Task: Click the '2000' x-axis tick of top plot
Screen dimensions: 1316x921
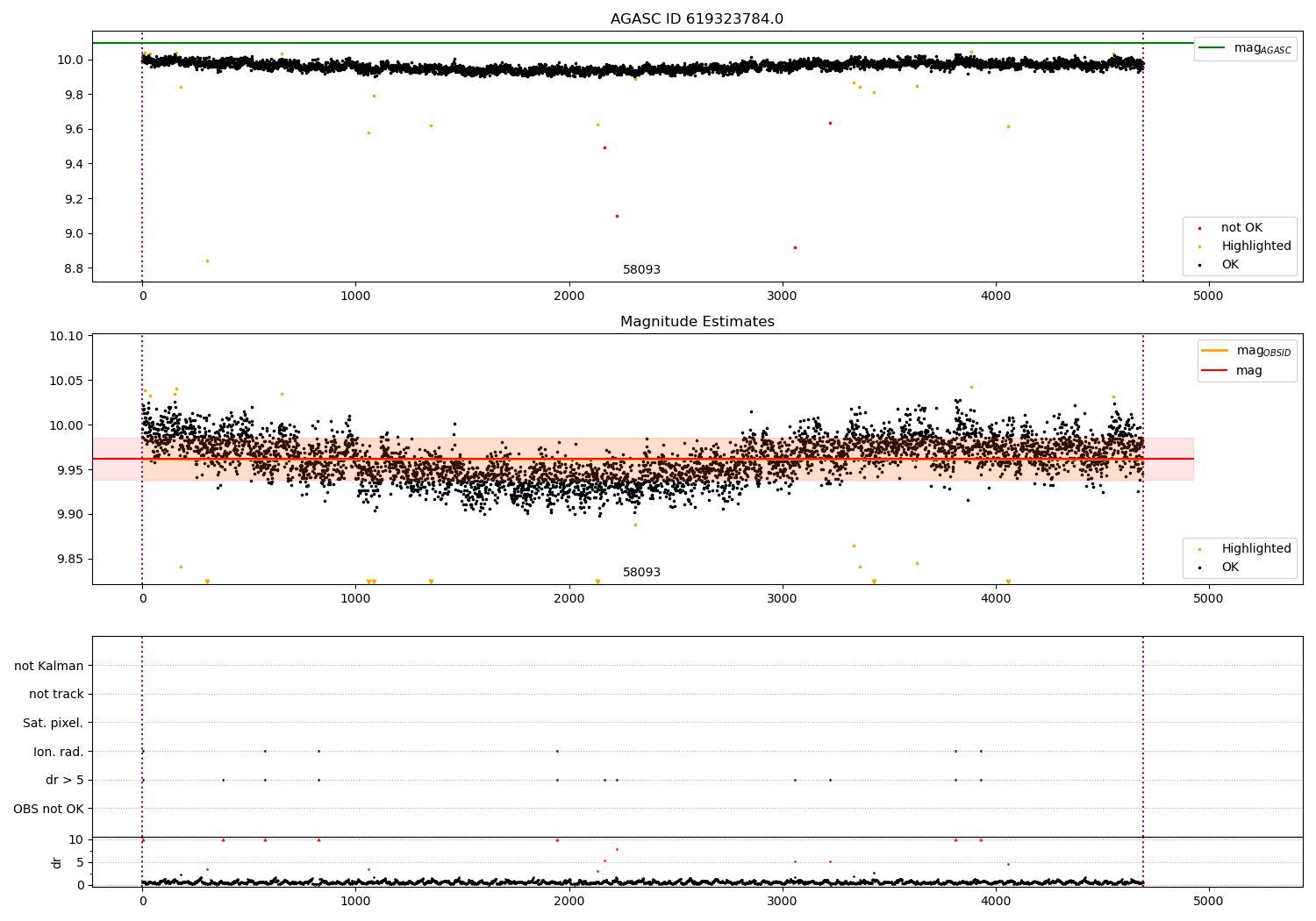Action: 569,296
